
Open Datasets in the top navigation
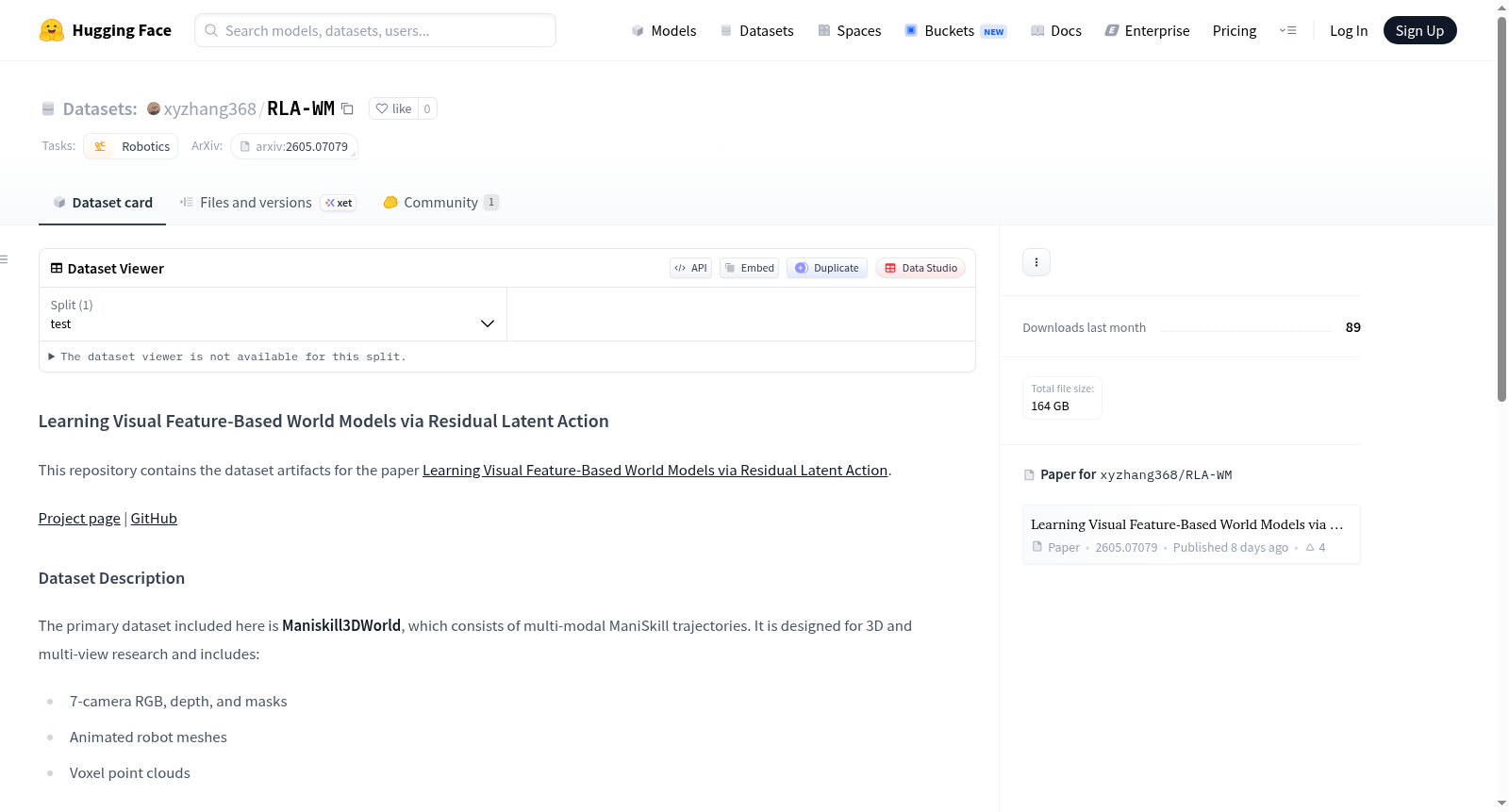[x=756, y=30]
